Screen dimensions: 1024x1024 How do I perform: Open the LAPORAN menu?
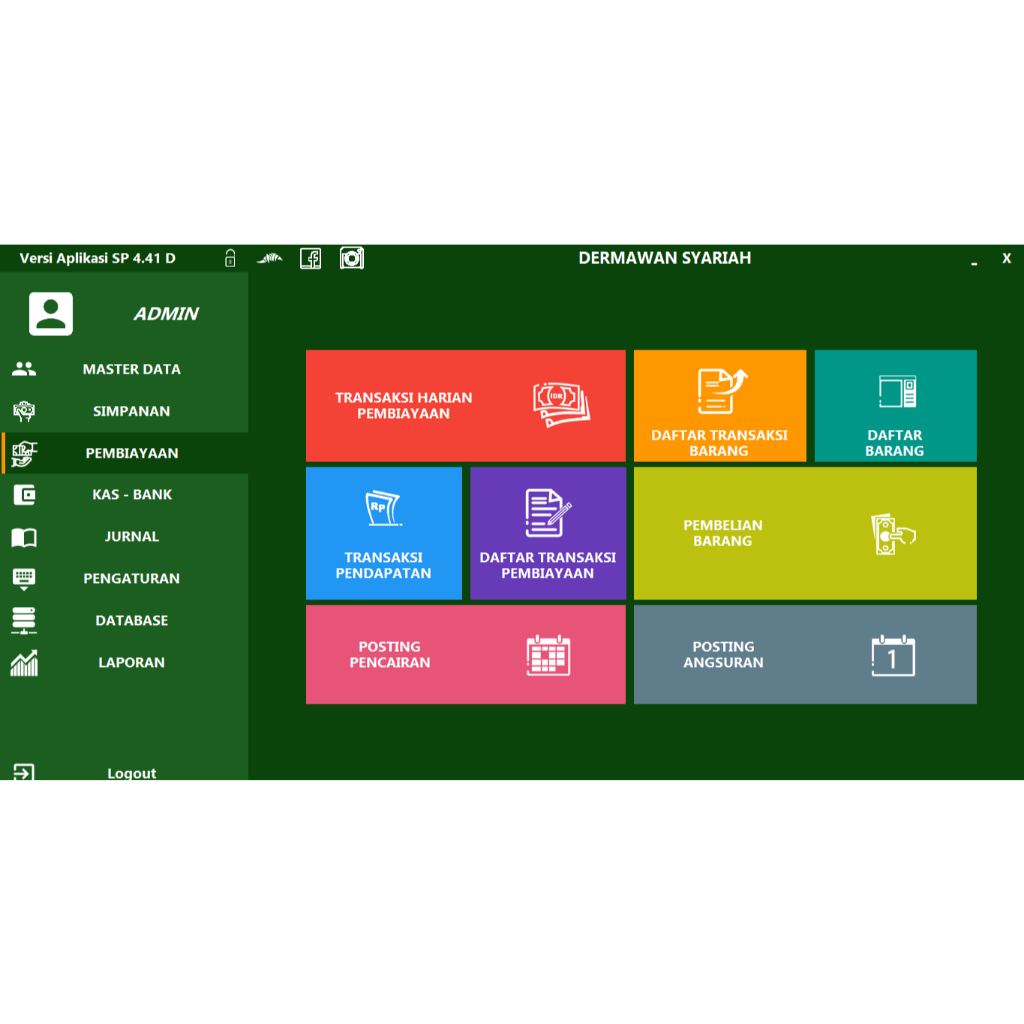tap(124, 662)
